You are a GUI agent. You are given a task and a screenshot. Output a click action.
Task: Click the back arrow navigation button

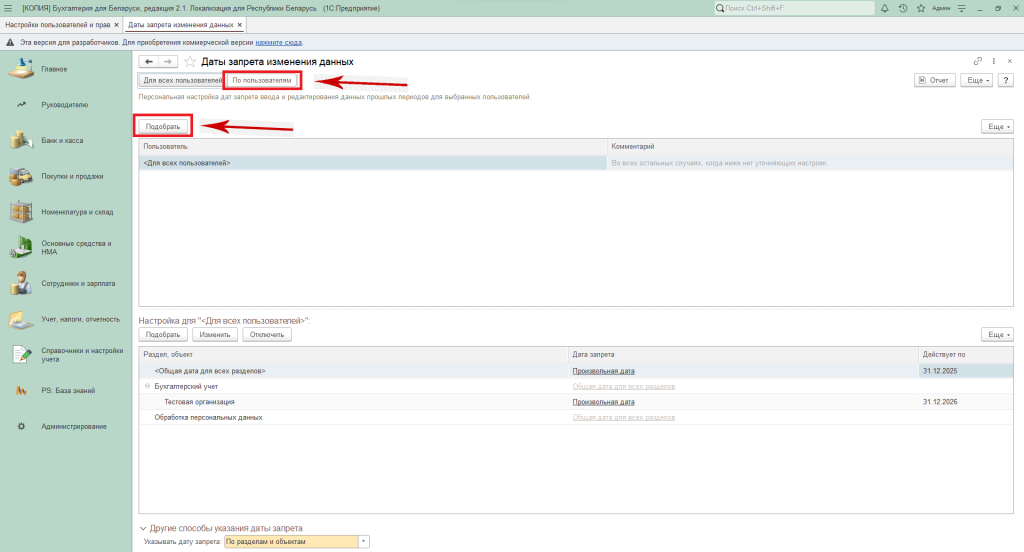coord(149,61)
